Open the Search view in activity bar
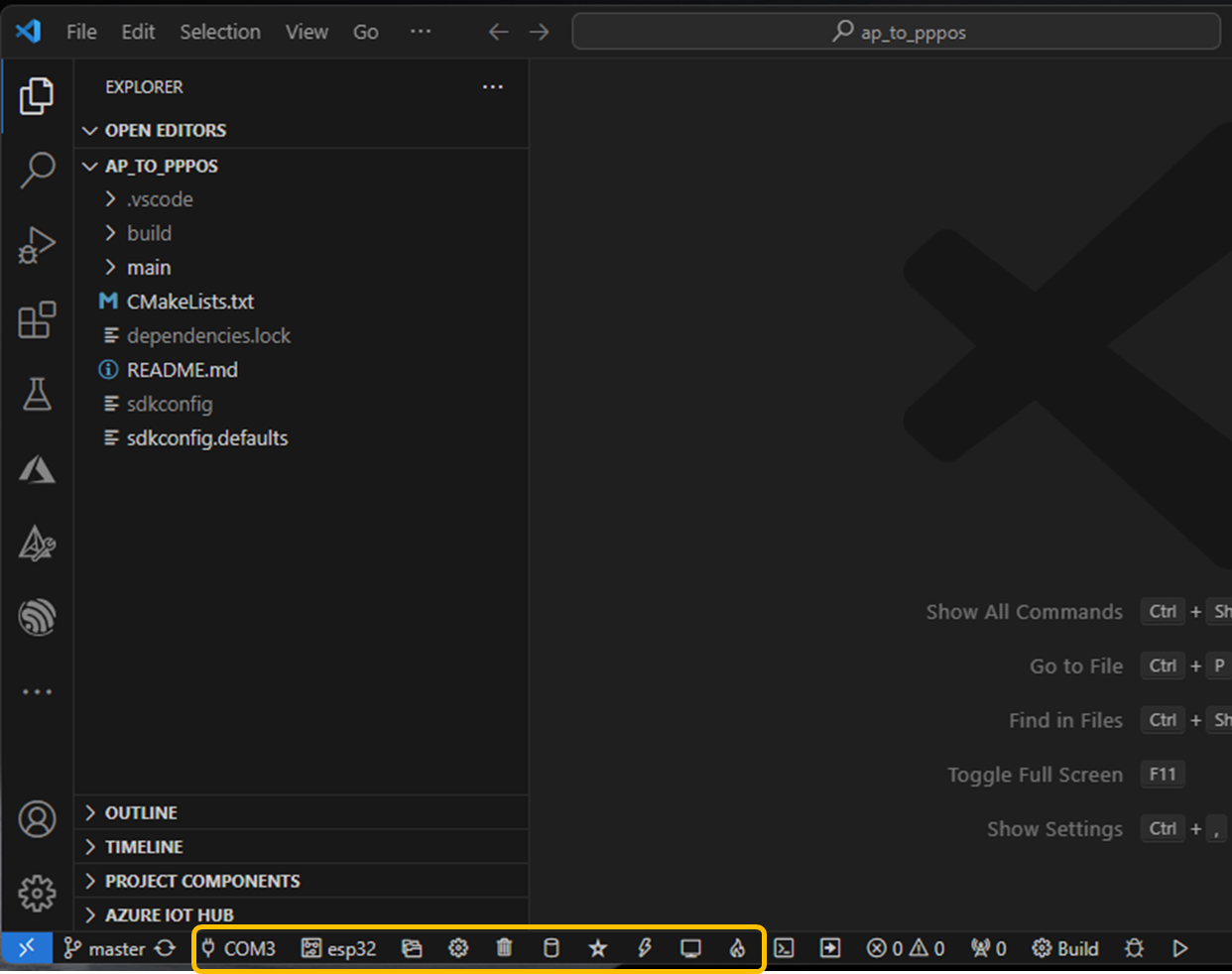 pos(37,170)
